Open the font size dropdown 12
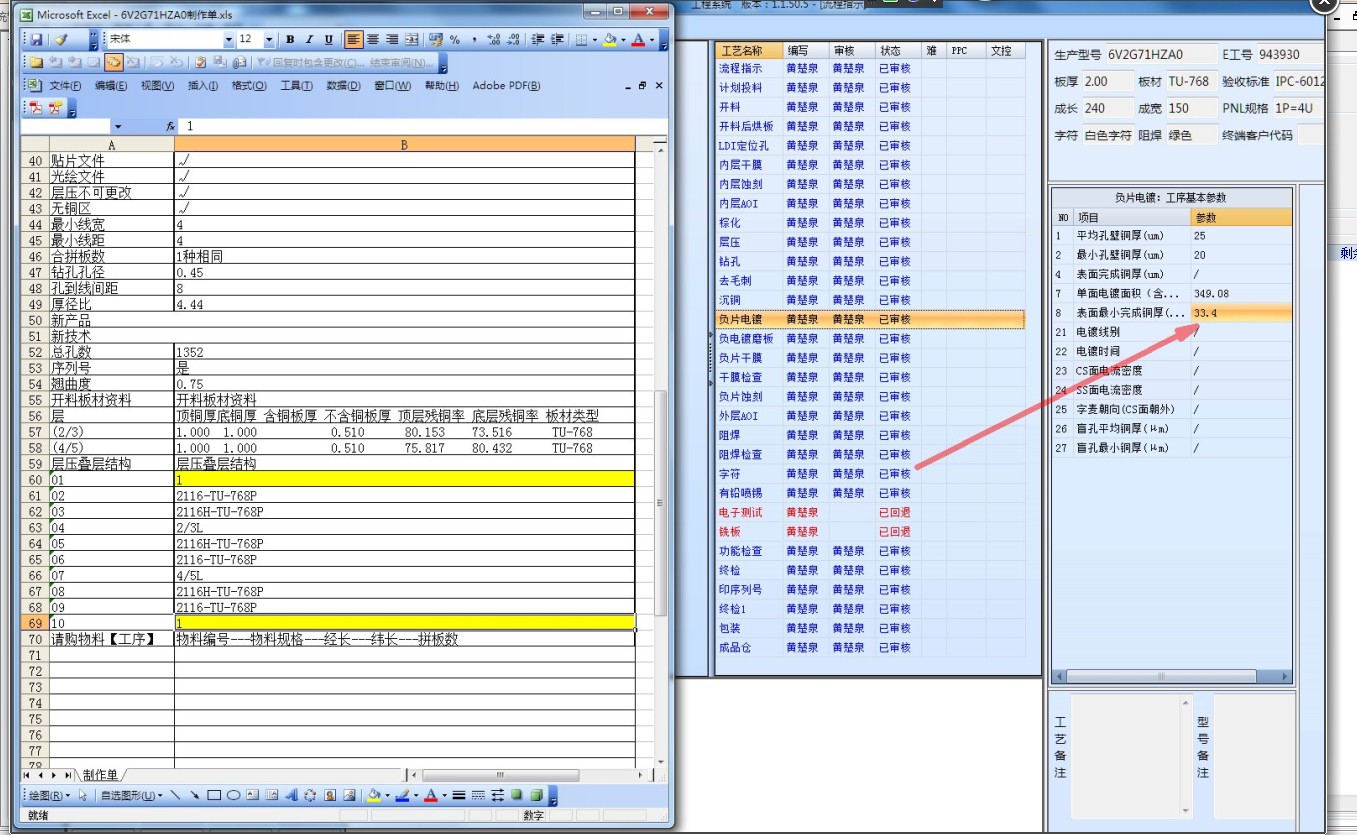The height and width of the screenshot is (835, 1357). (269, 39)
